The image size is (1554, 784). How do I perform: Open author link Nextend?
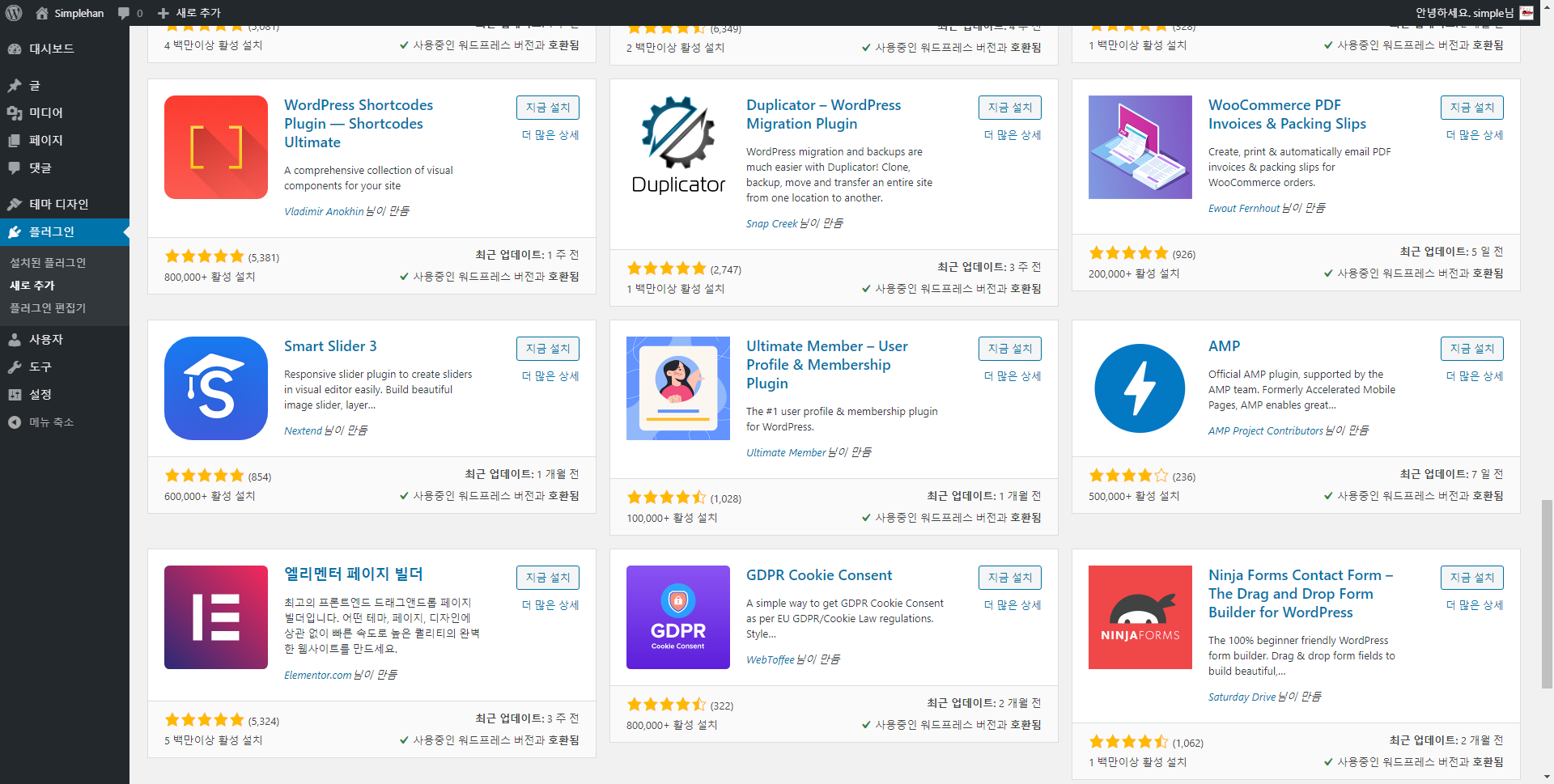point(303,430)
